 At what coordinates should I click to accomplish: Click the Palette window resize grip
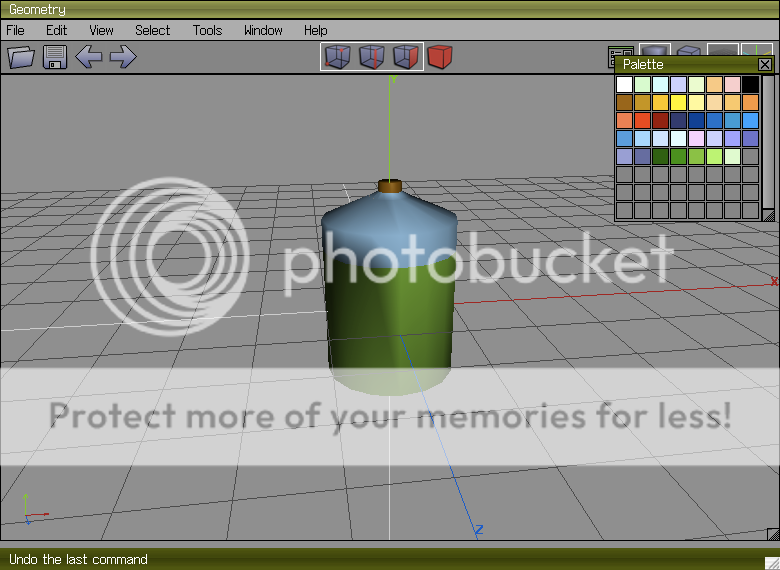point(769,215)
